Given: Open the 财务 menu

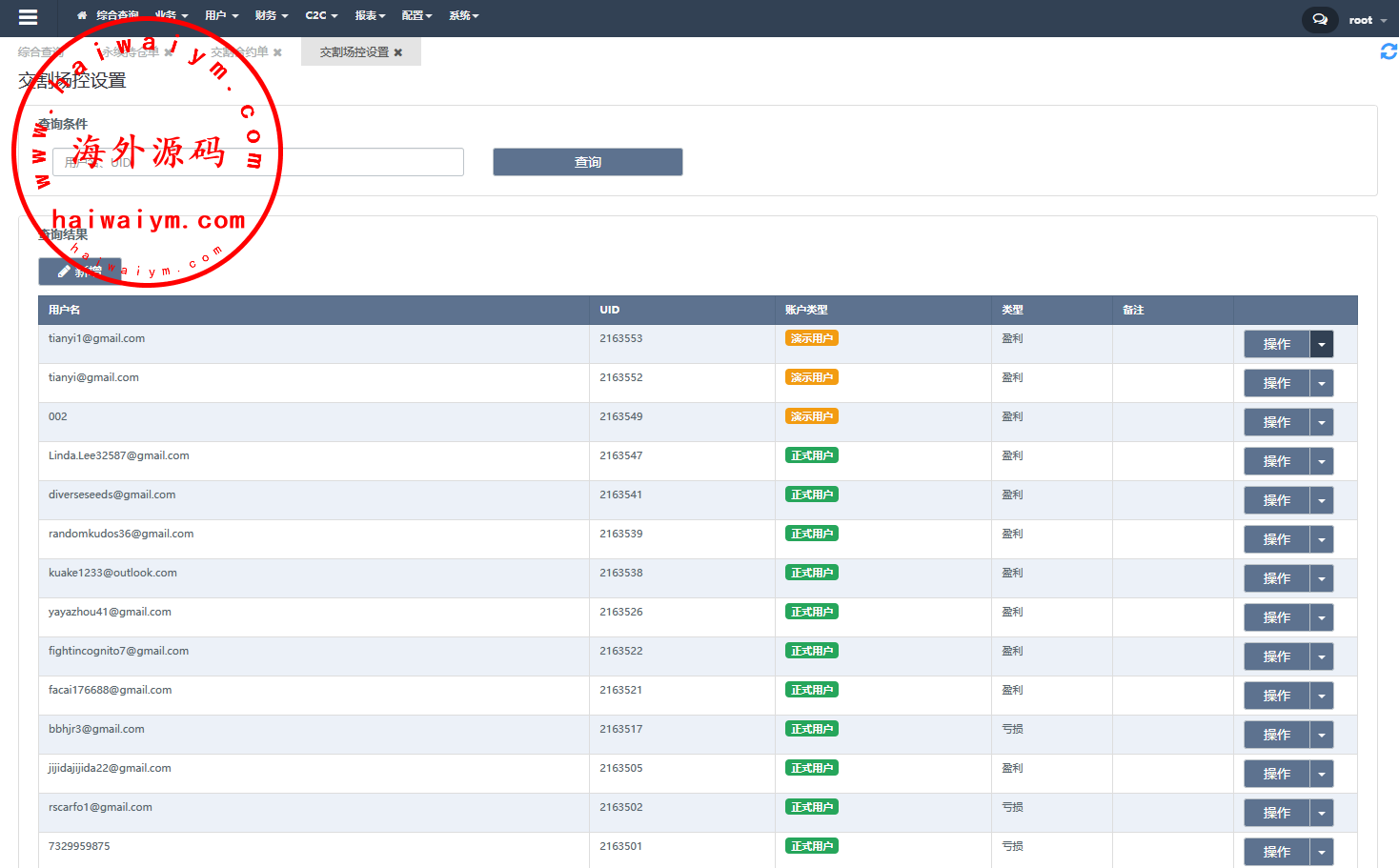Looking at the screenshot, I should pos(271,16).
